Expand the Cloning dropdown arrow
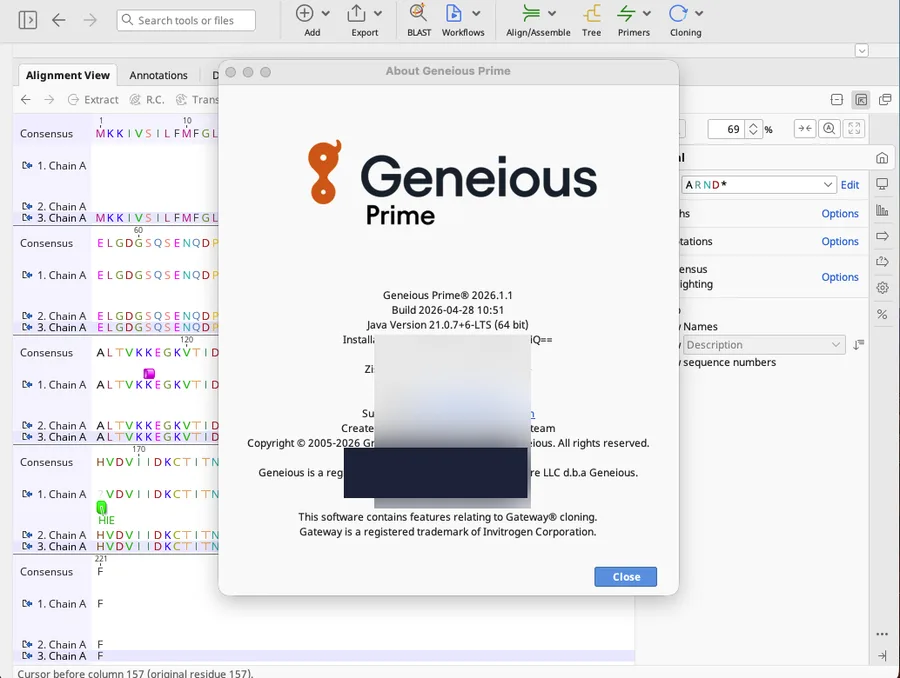The image size is (900, 678). click(699, 13)
